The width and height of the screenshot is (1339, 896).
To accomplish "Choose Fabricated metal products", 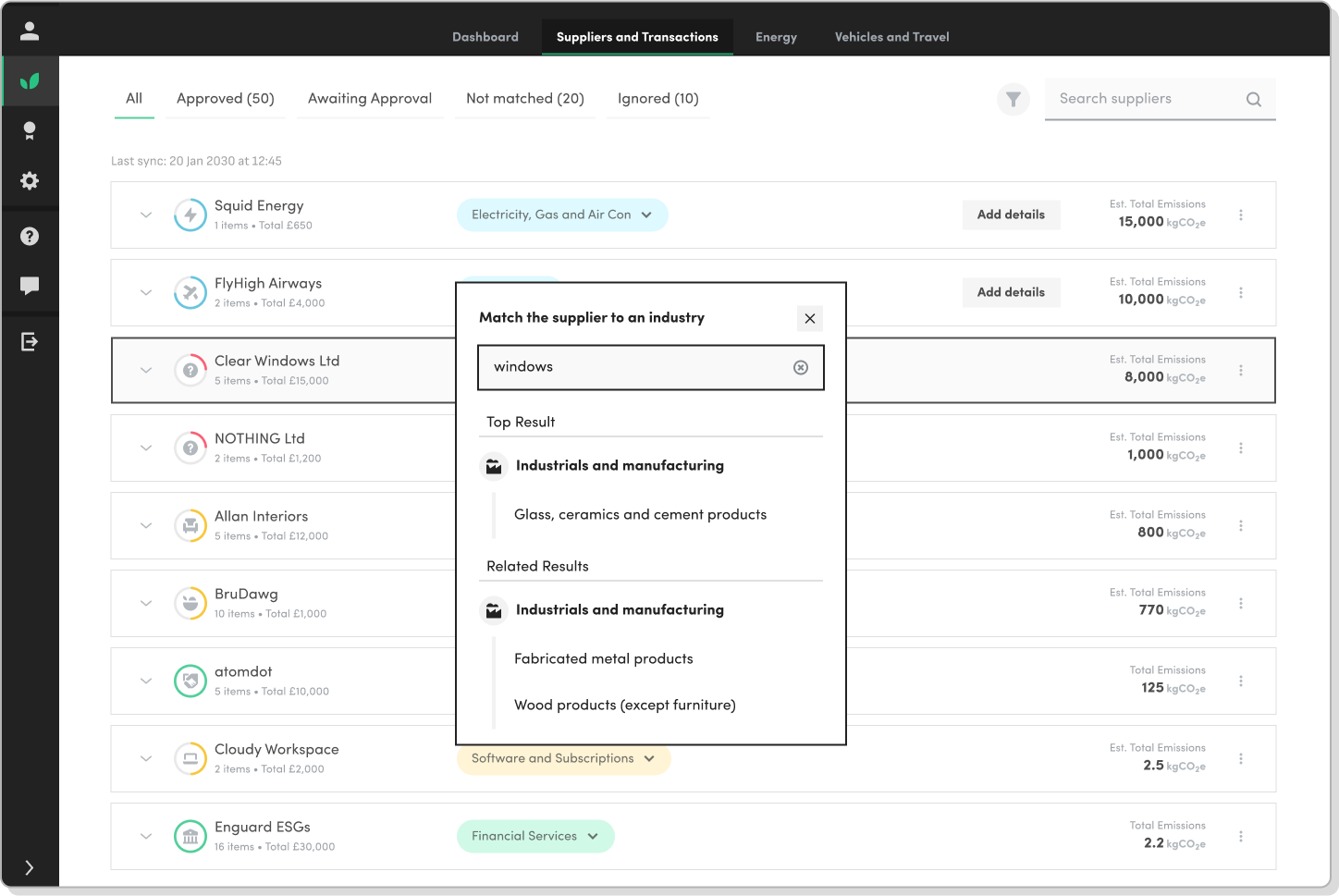I will click(604, 659).
